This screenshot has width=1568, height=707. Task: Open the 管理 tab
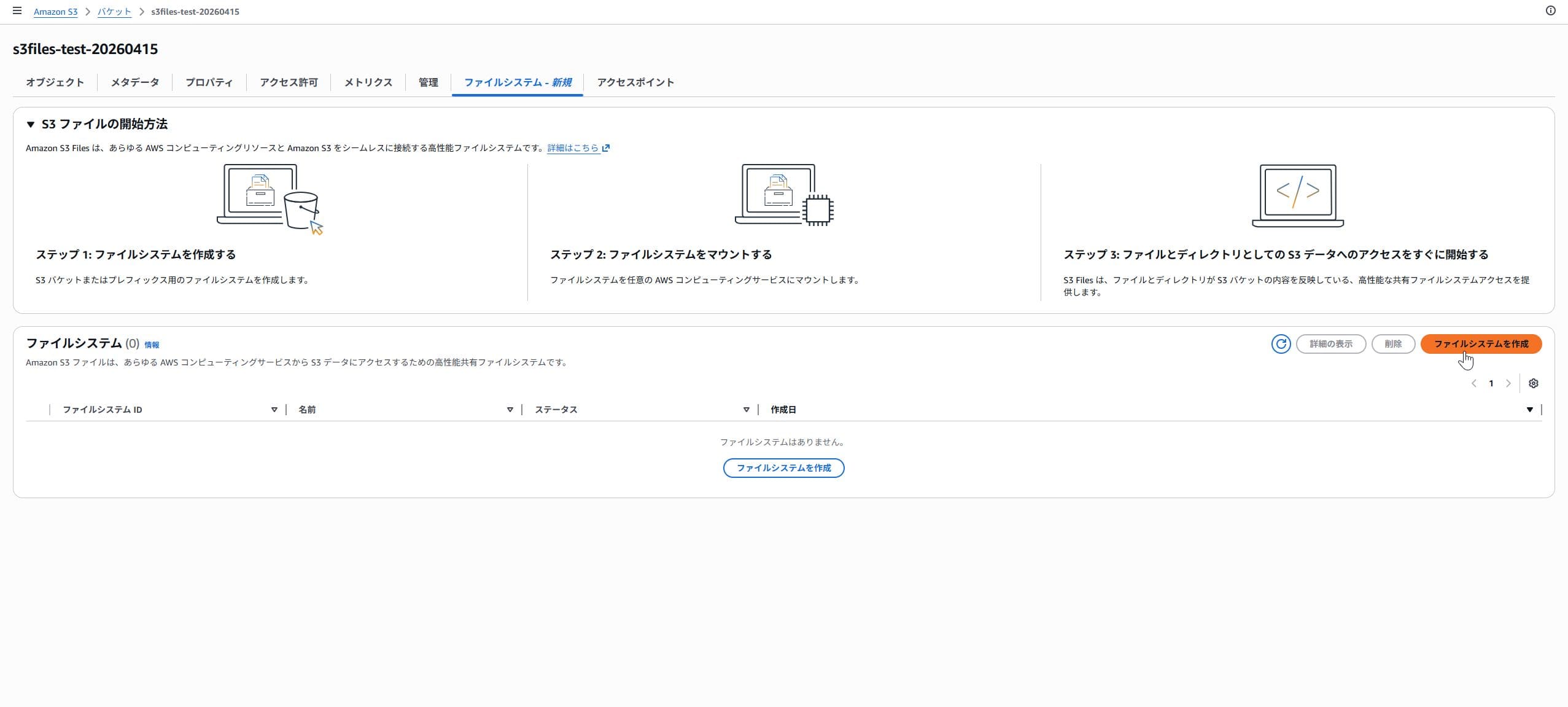point(428,82)
